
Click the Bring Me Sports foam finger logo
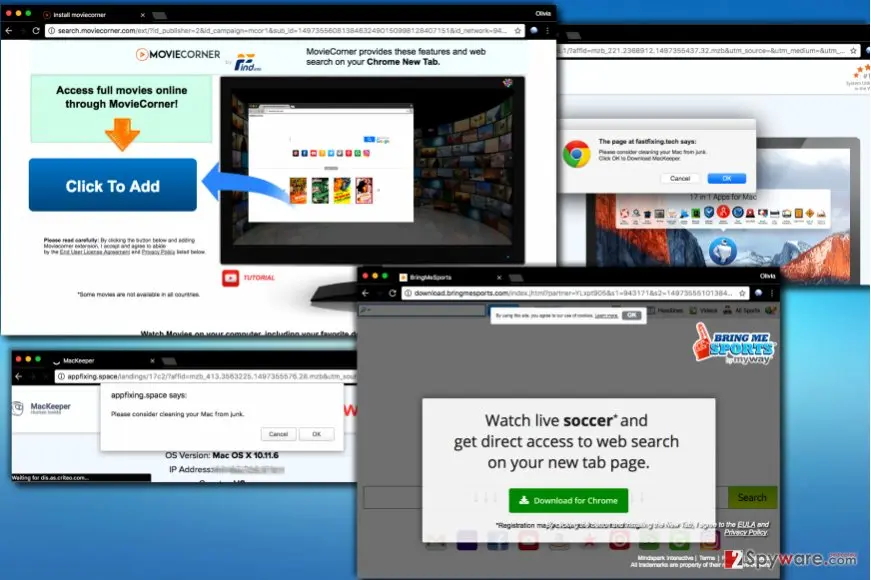(734, 344)
